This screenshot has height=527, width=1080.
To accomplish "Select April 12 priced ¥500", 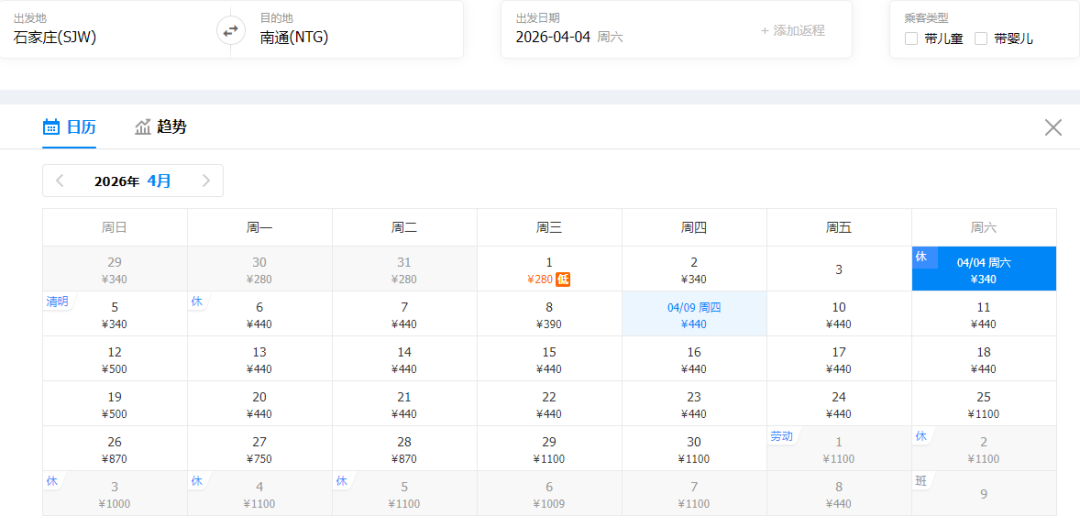I will click(x=115, y=358).
